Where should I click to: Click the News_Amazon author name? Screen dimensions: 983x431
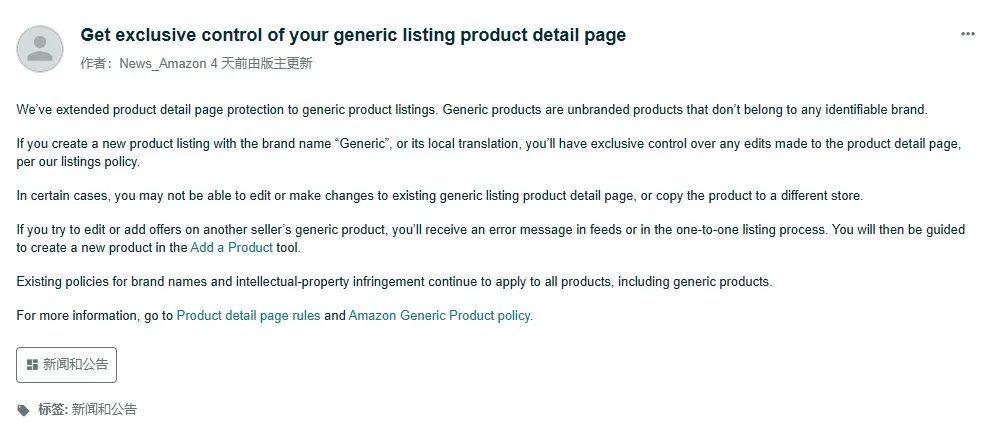163,63
